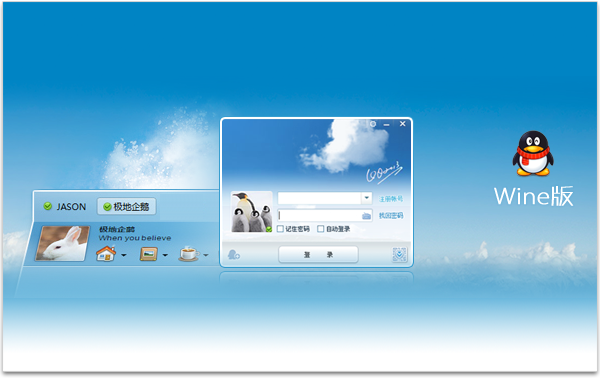Click the 'When you believe' signature text
Viewport: 600px width, 380px height.
[x=135, y=238]
